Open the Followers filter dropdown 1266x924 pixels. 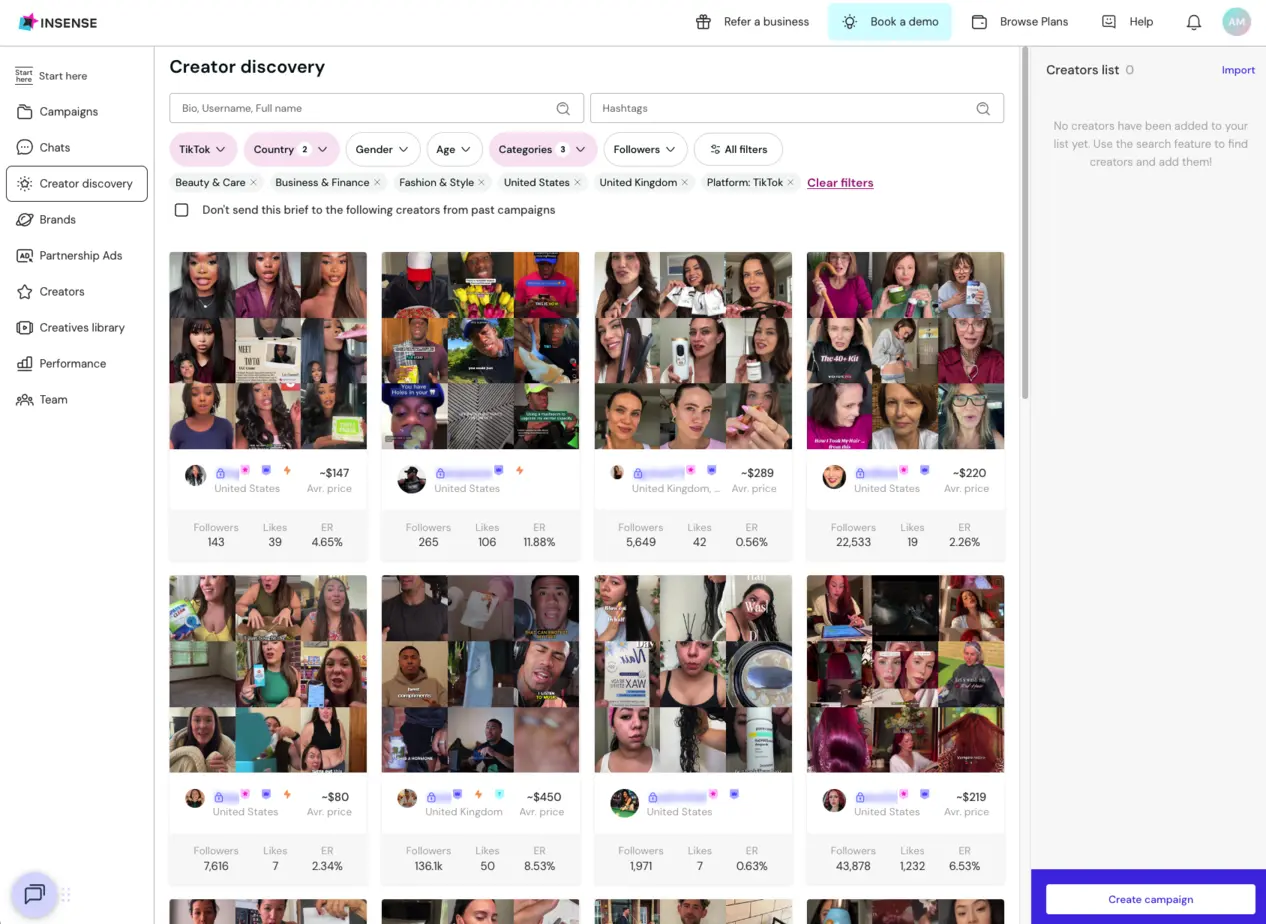tap(644, 149)
